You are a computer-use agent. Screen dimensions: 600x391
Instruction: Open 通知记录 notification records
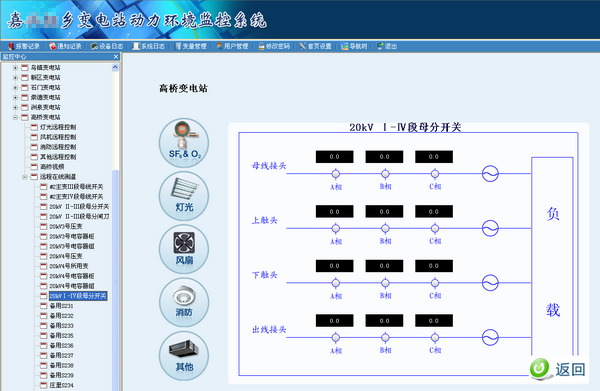[65, 46]
